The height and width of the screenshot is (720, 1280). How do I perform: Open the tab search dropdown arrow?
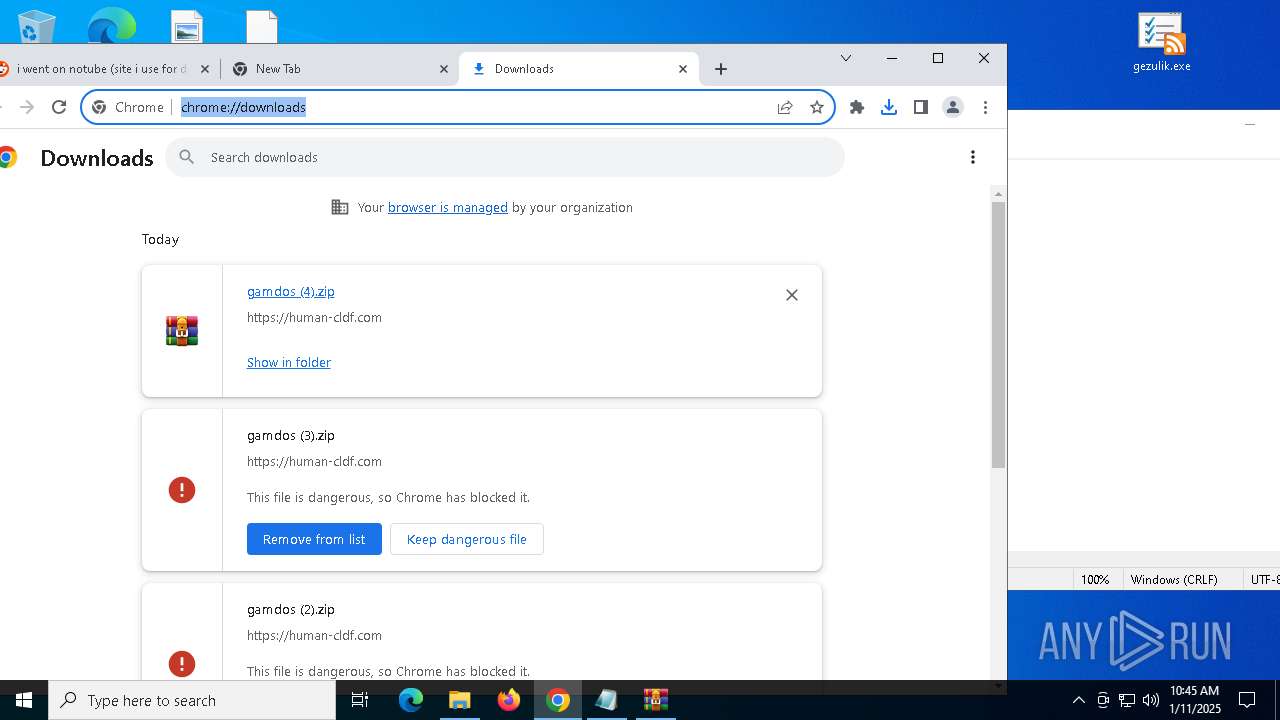(x=846, y=58)
